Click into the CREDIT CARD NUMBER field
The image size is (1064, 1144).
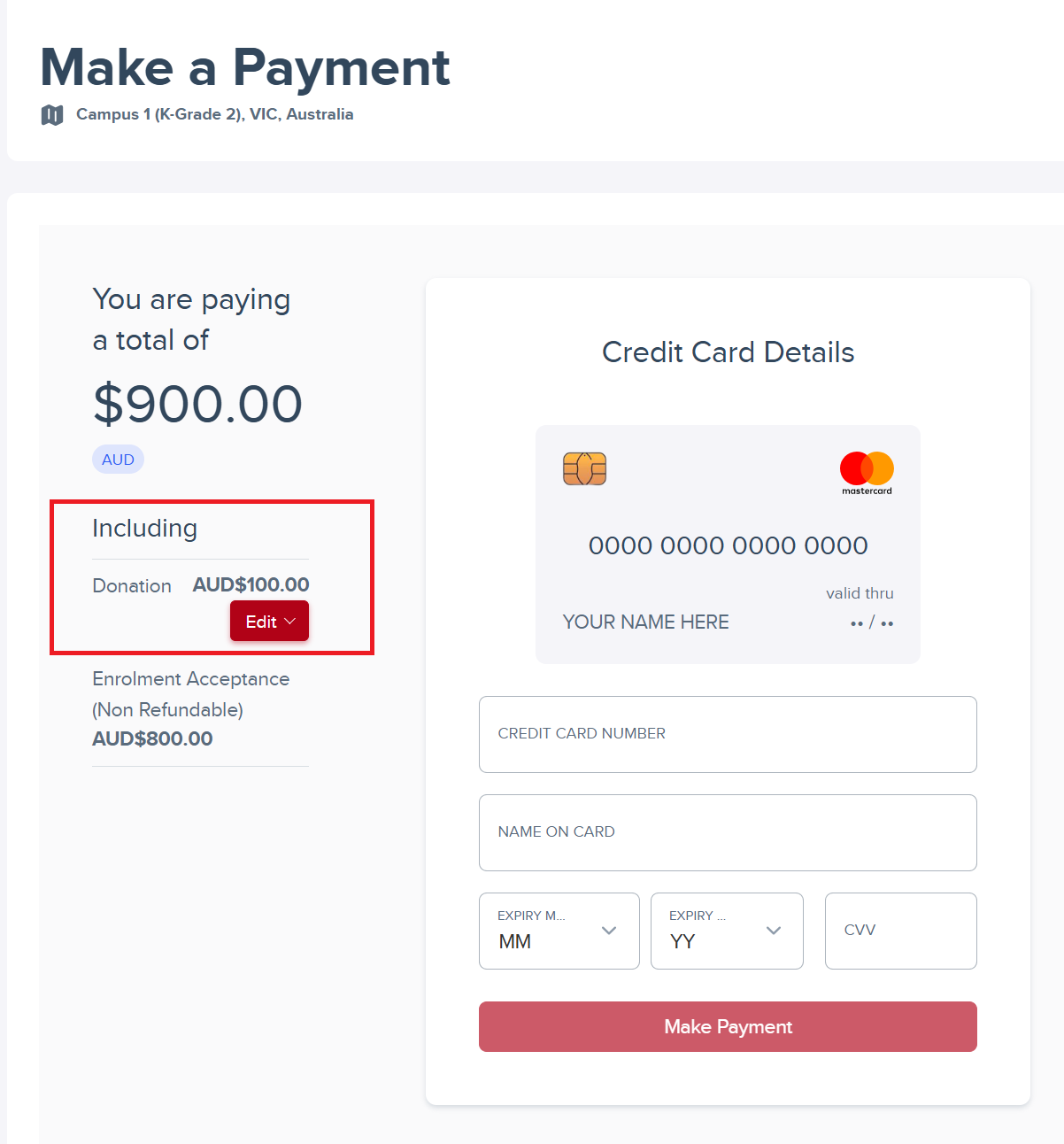[728, 734]
